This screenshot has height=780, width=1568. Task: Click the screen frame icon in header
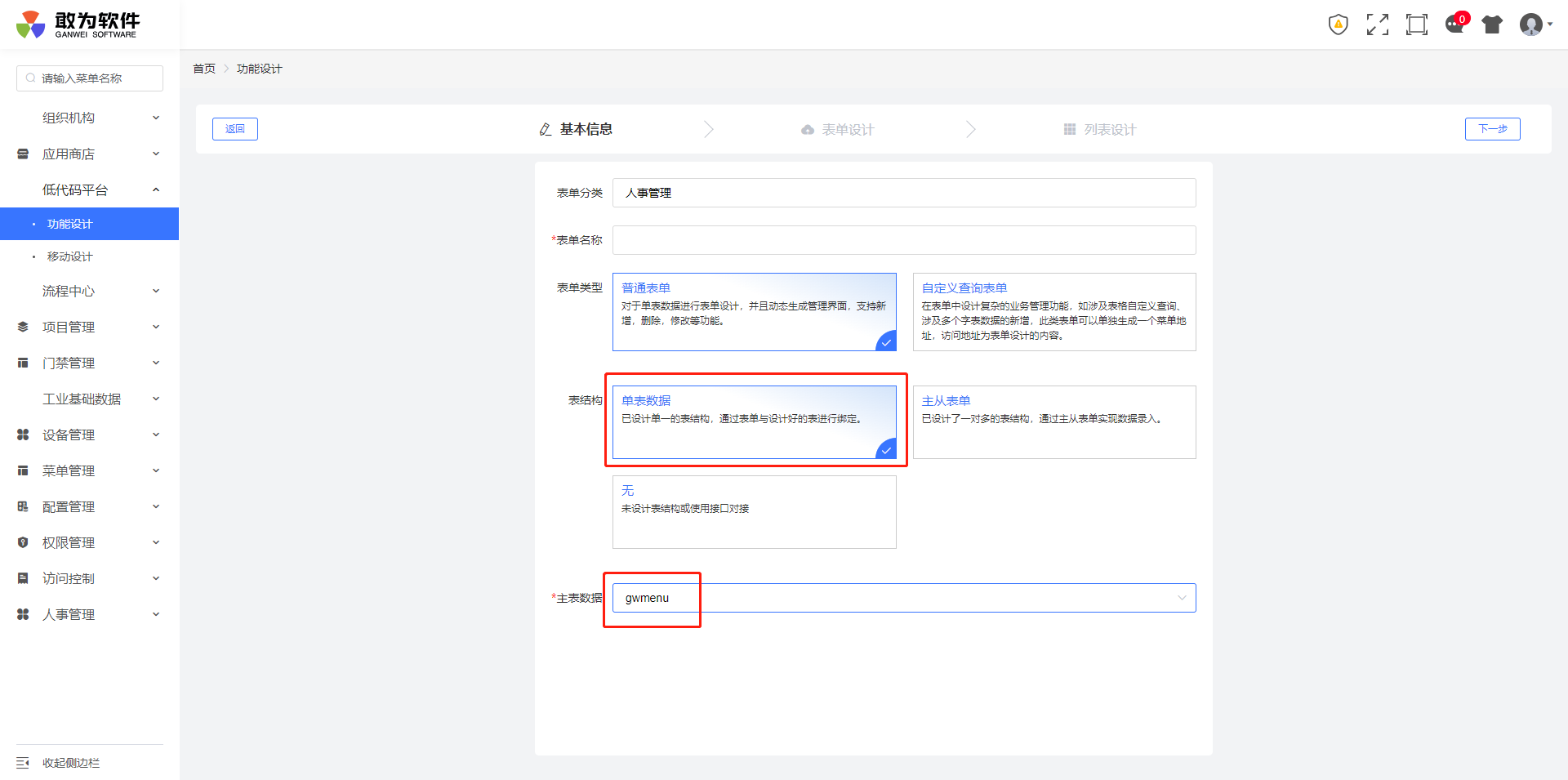tap(1416, 25)
